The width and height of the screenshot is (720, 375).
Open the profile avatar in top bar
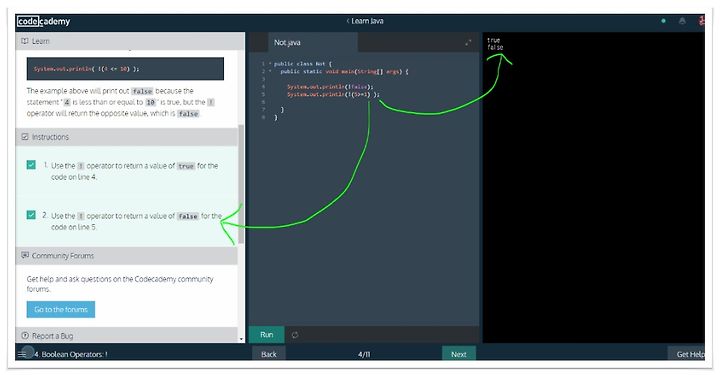click(x=701, y=21)
